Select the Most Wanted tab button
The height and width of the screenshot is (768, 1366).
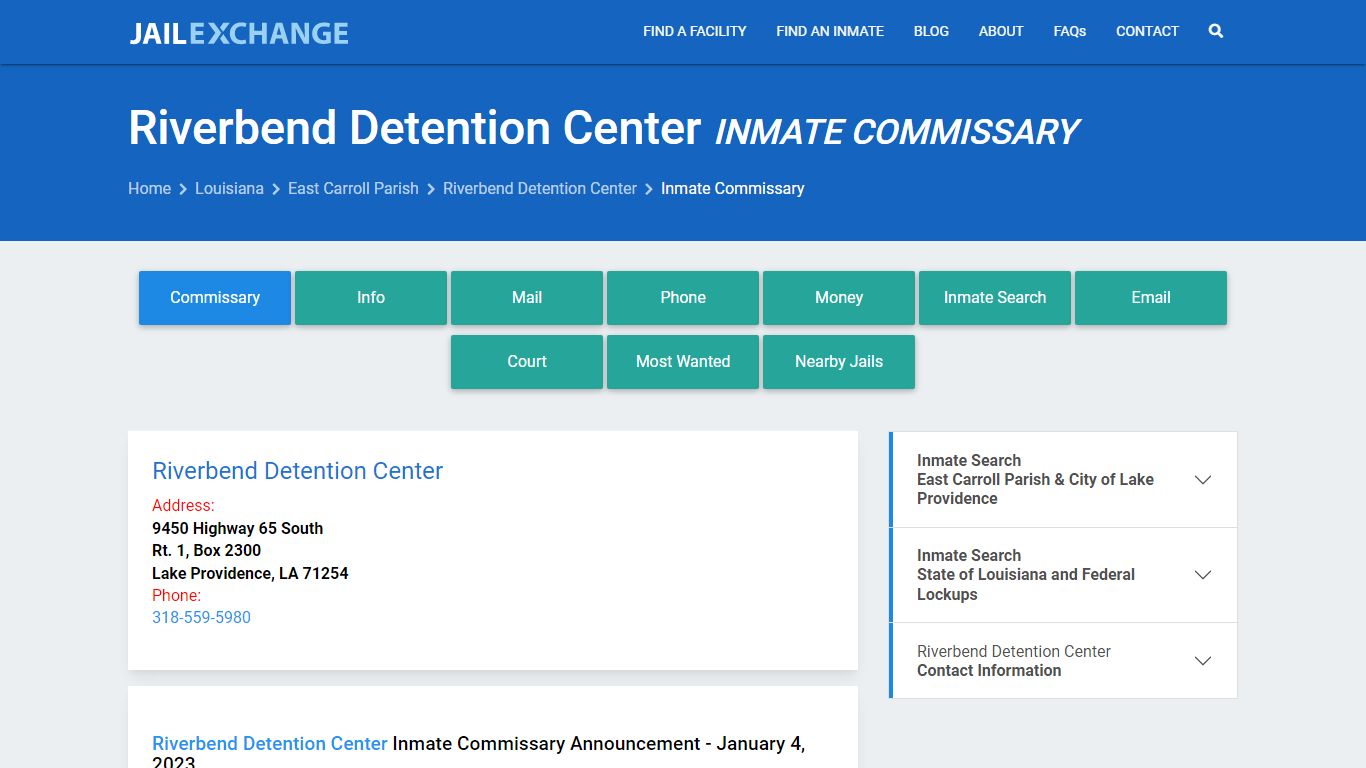[683, 362]
